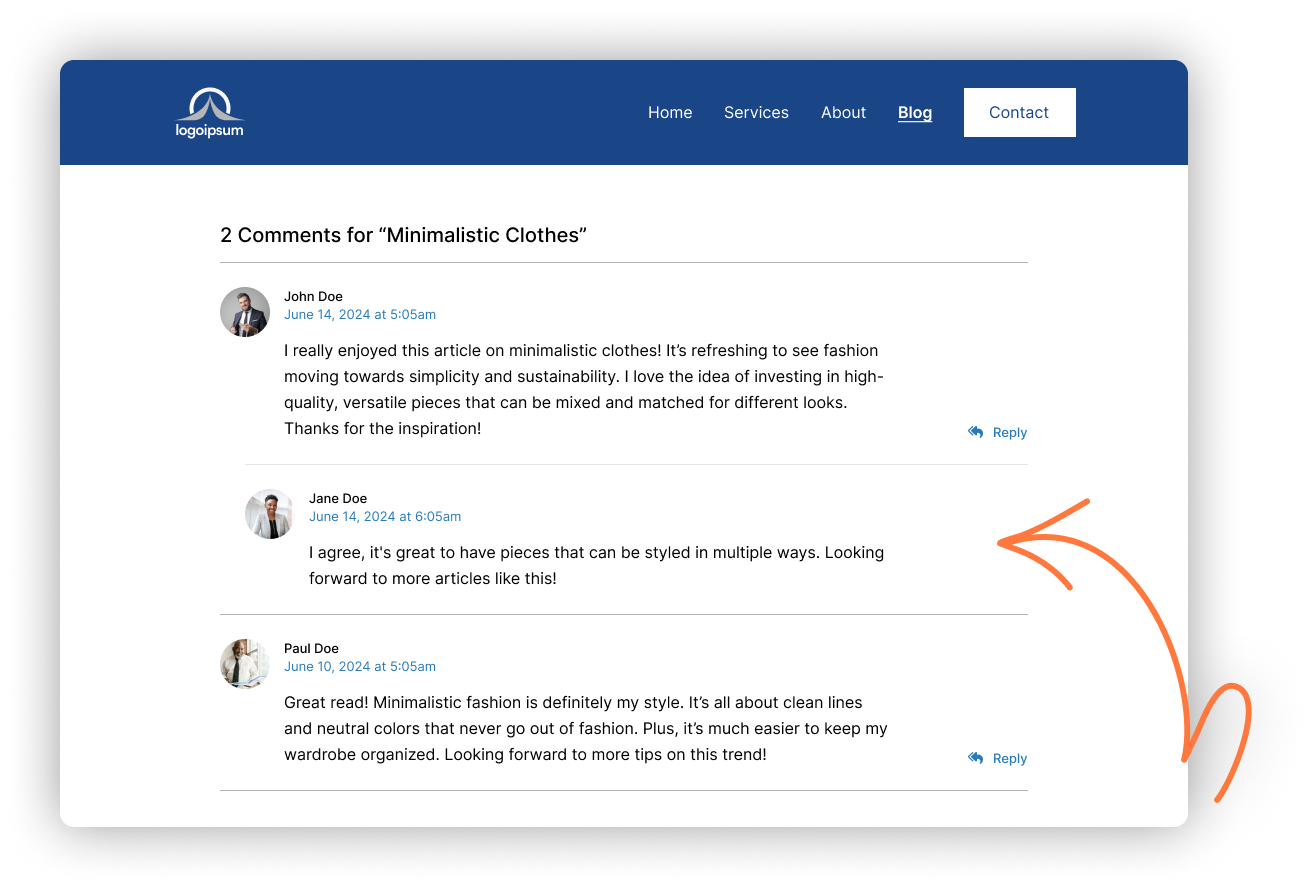
Task: Open the June 14, 2024 at 5:05am timestamp
Action: click(360, 315)
